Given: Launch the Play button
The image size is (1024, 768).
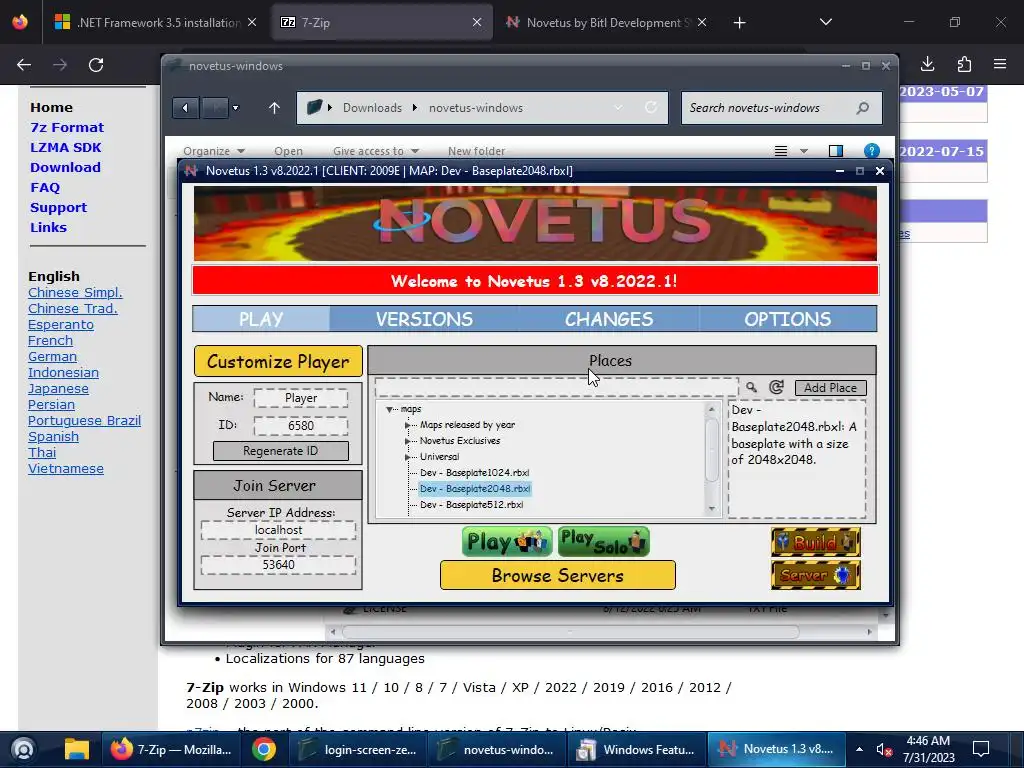Looking at the screenshot, I should click(x=507, y=542).
